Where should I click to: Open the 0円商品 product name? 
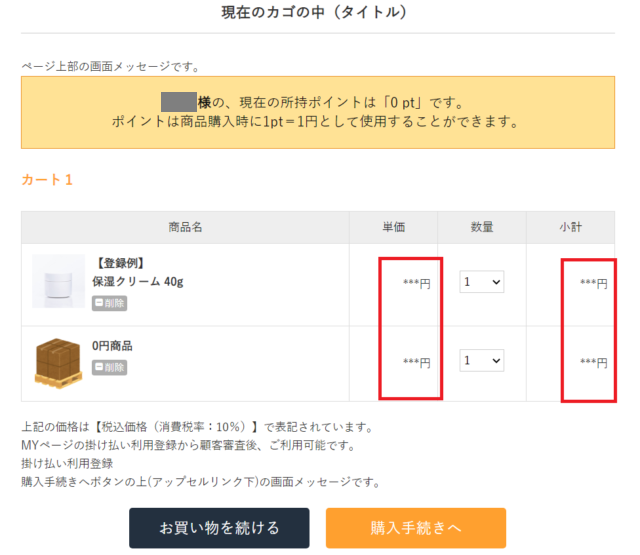point(112,346)
